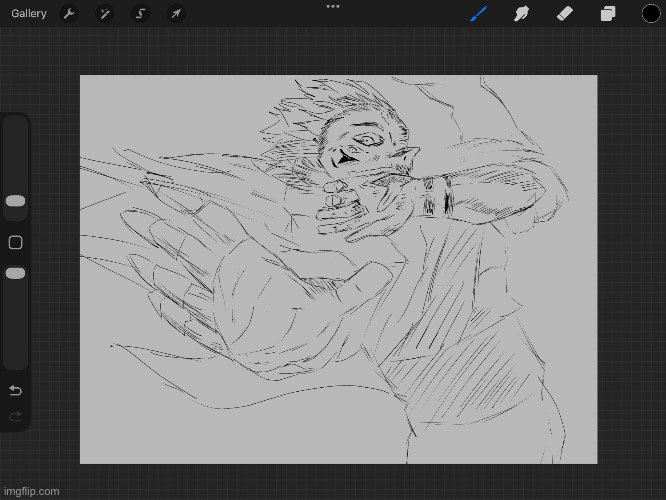
Task: Open the Adjustments magic wand menu
Action: tap(104, 14)
